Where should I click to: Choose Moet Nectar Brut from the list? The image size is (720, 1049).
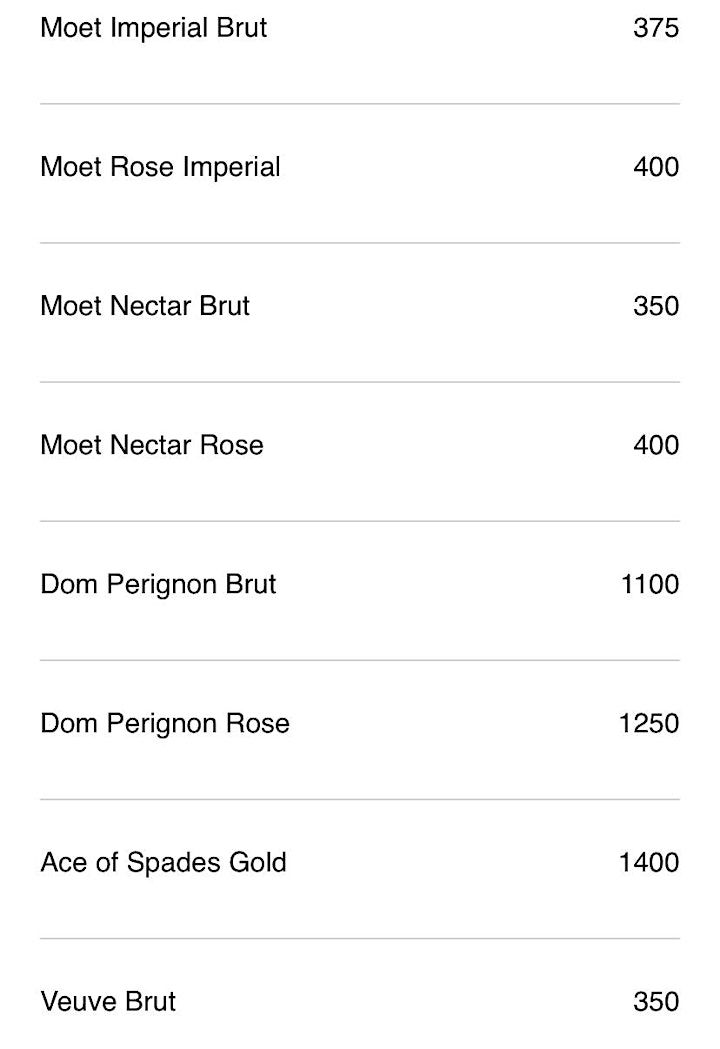click(145, 306)
